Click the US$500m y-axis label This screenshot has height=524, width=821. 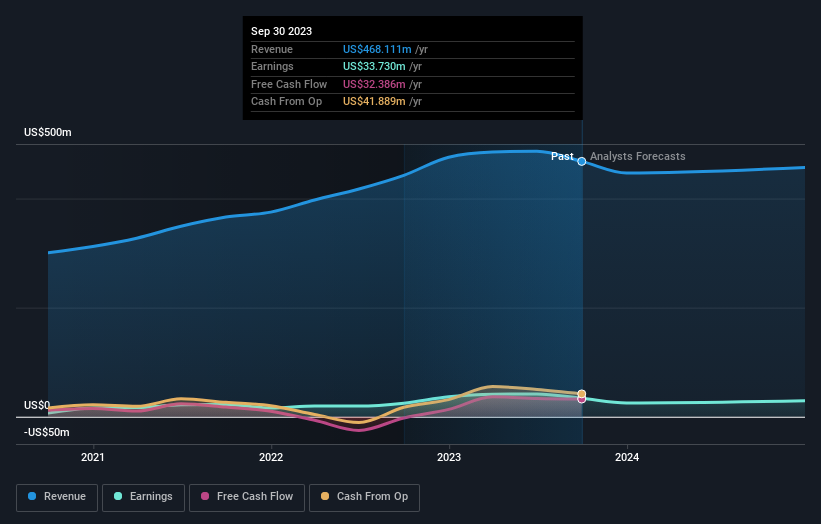point(48,132)
